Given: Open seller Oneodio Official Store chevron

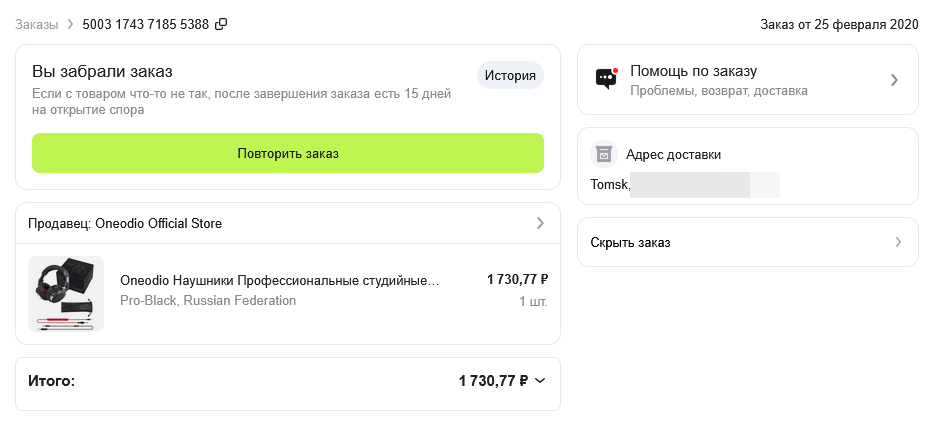Looking at the screenshot, I should click(x=540, y=223).
